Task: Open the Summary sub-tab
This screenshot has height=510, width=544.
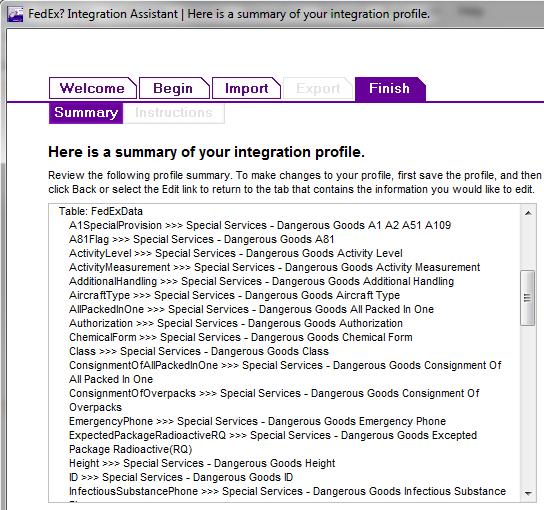Action: tap(86, 113)
